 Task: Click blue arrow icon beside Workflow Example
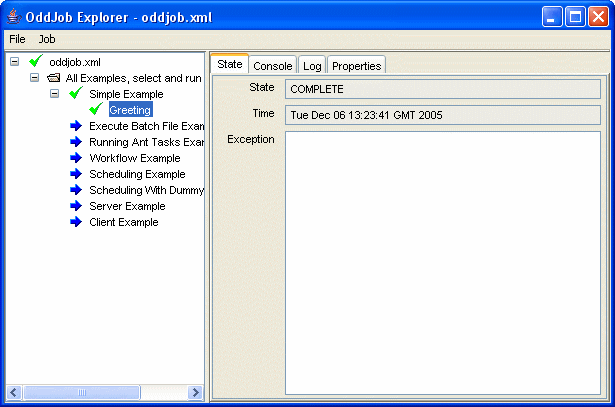(x=76, y=158)
